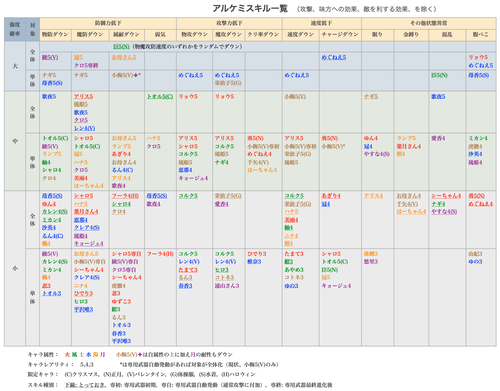500x391 pixels.
Task: Select the その他状態異常 group header
Action: tap(429, 23)
